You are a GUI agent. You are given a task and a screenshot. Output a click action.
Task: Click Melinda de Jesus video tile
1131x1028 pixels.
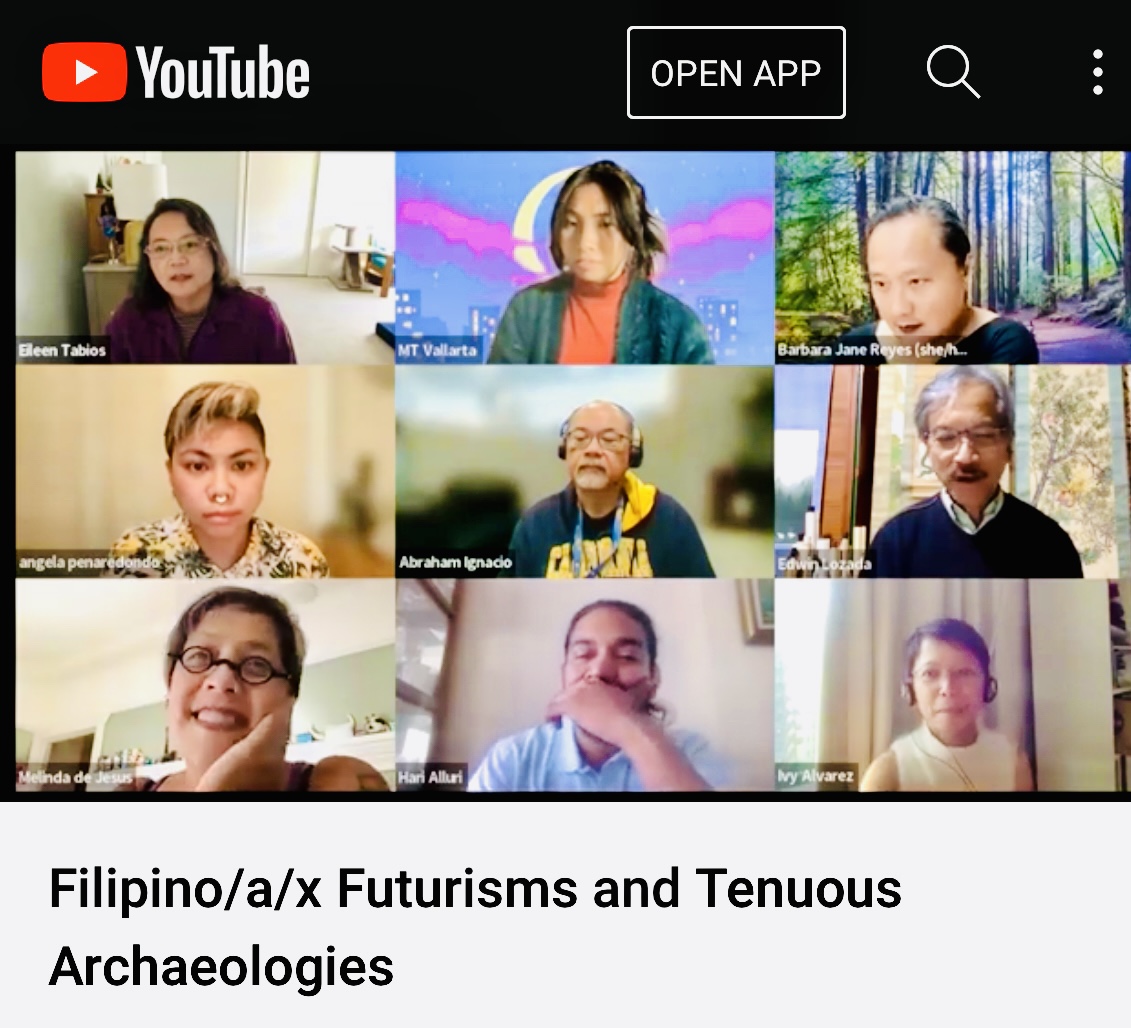(x=205, y=685)
